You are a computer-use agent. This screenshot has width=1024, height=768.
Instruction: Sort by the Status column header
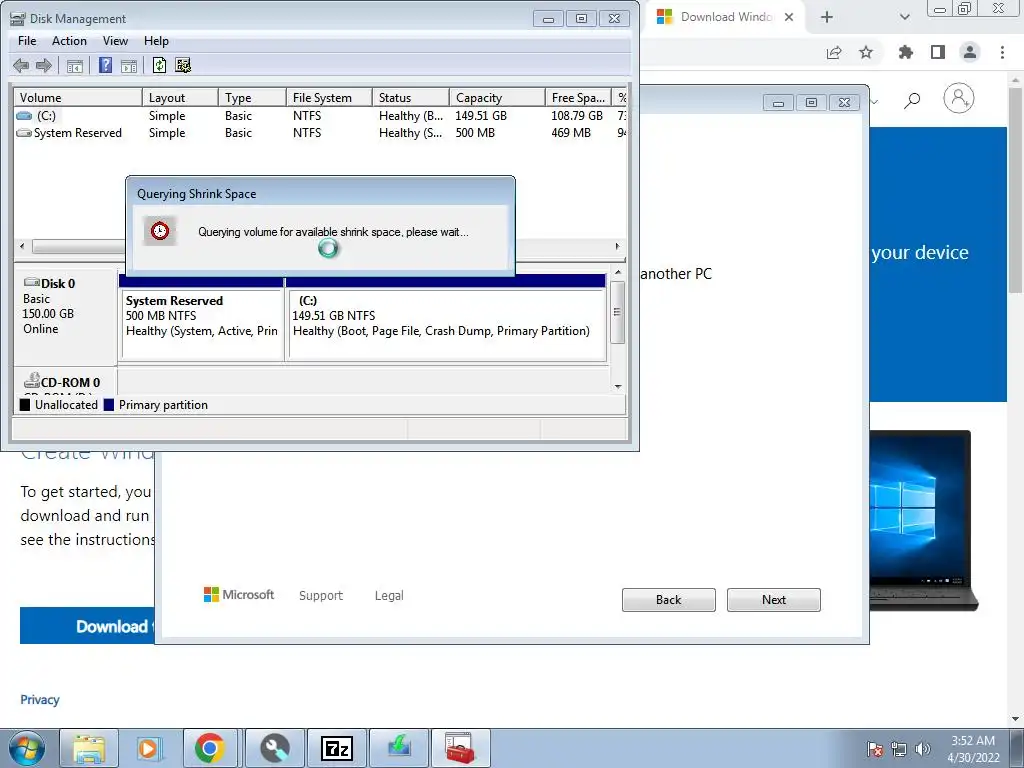(411, 97)
